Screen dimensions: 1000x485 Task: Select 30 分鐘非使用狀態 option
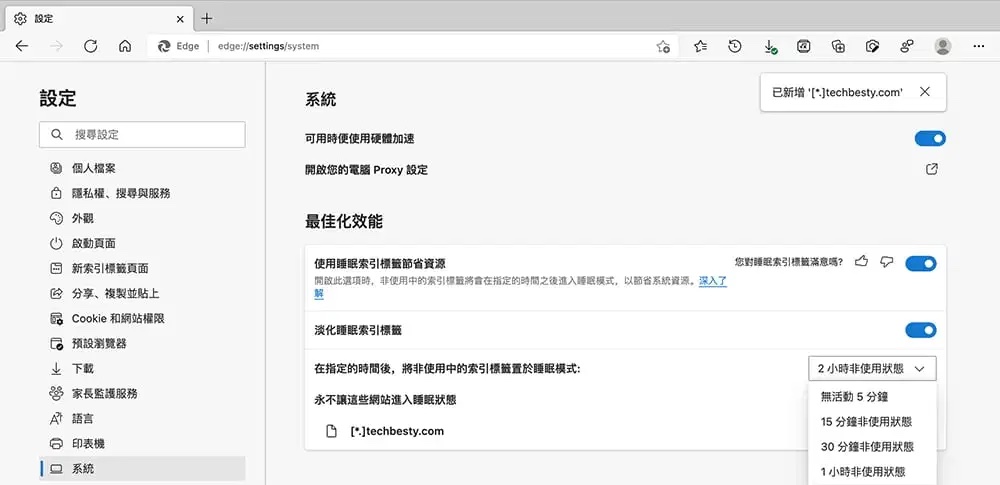pos(872,447)
